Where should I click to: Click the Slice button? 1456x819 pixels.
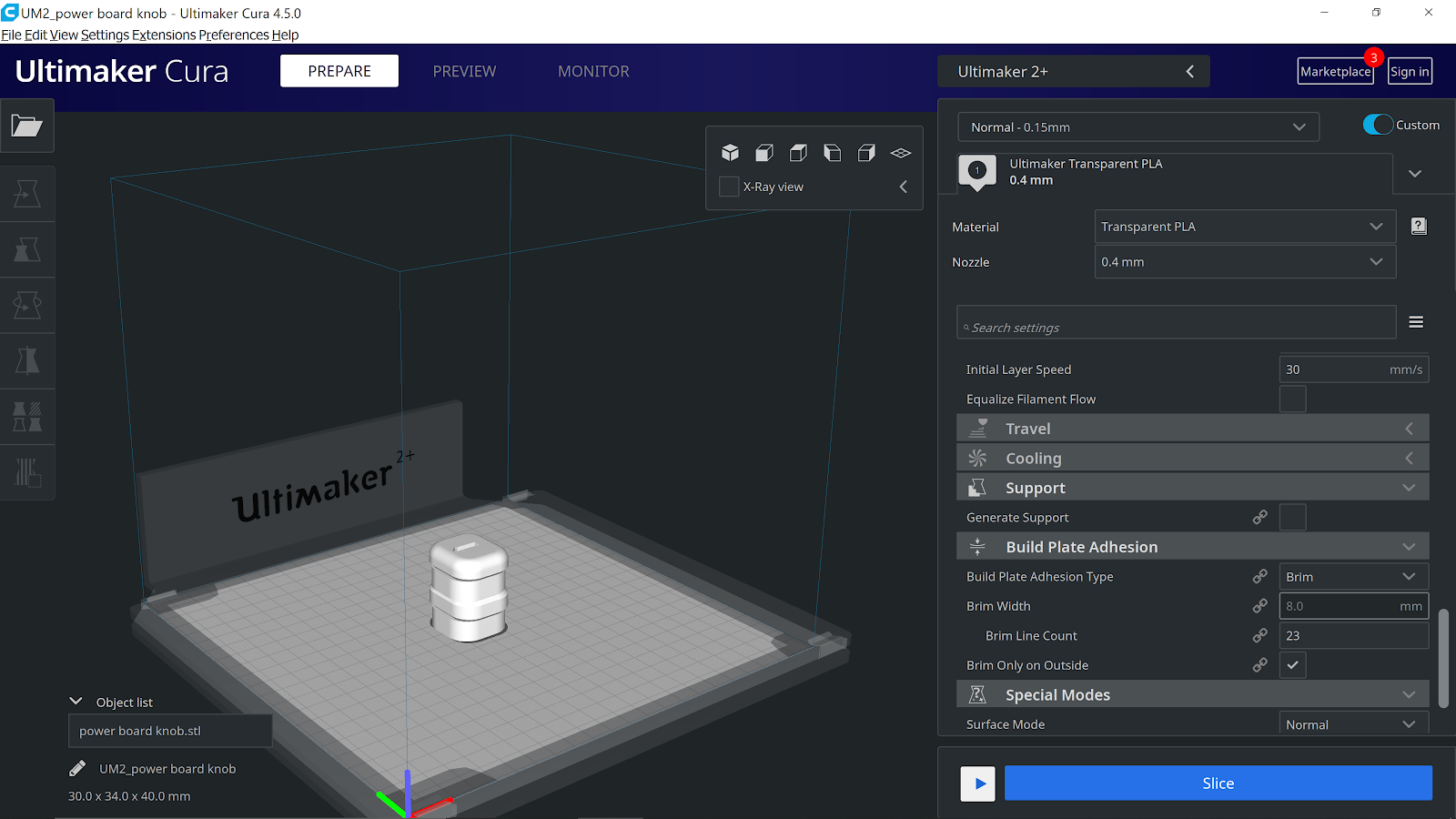click(x=1218, y=784)
